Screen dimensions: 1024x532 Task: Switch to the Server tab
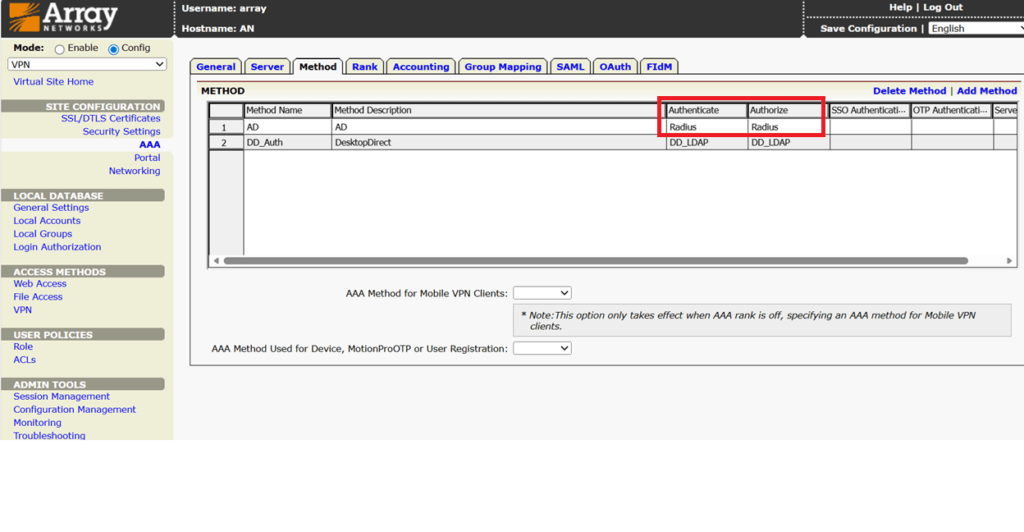pyautogui.click(x=267, y=67)
